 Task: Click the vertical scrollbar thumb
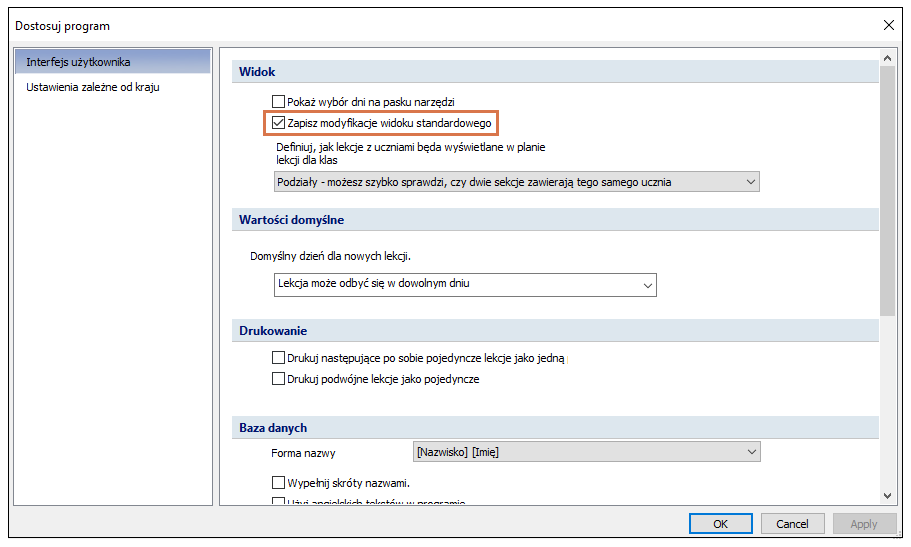(x=887, y=191)
